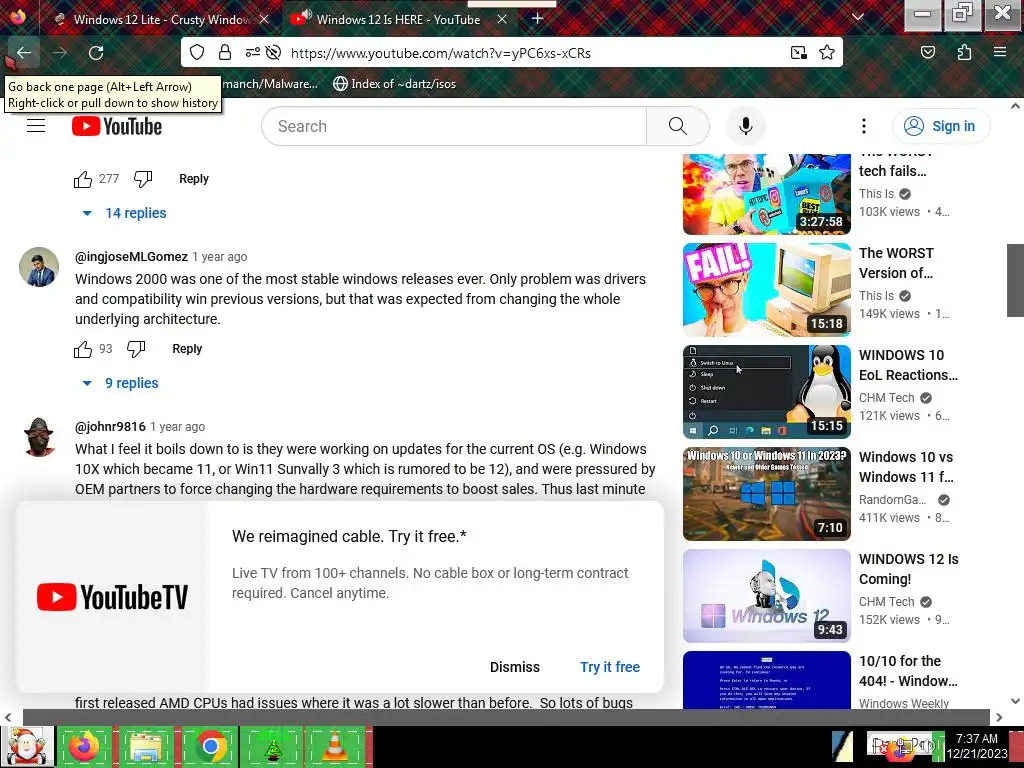This screenshot has height=768, width=1024.
Task: Open the YouTube guide hamburger menu
Action: click(x=36, y=126)
